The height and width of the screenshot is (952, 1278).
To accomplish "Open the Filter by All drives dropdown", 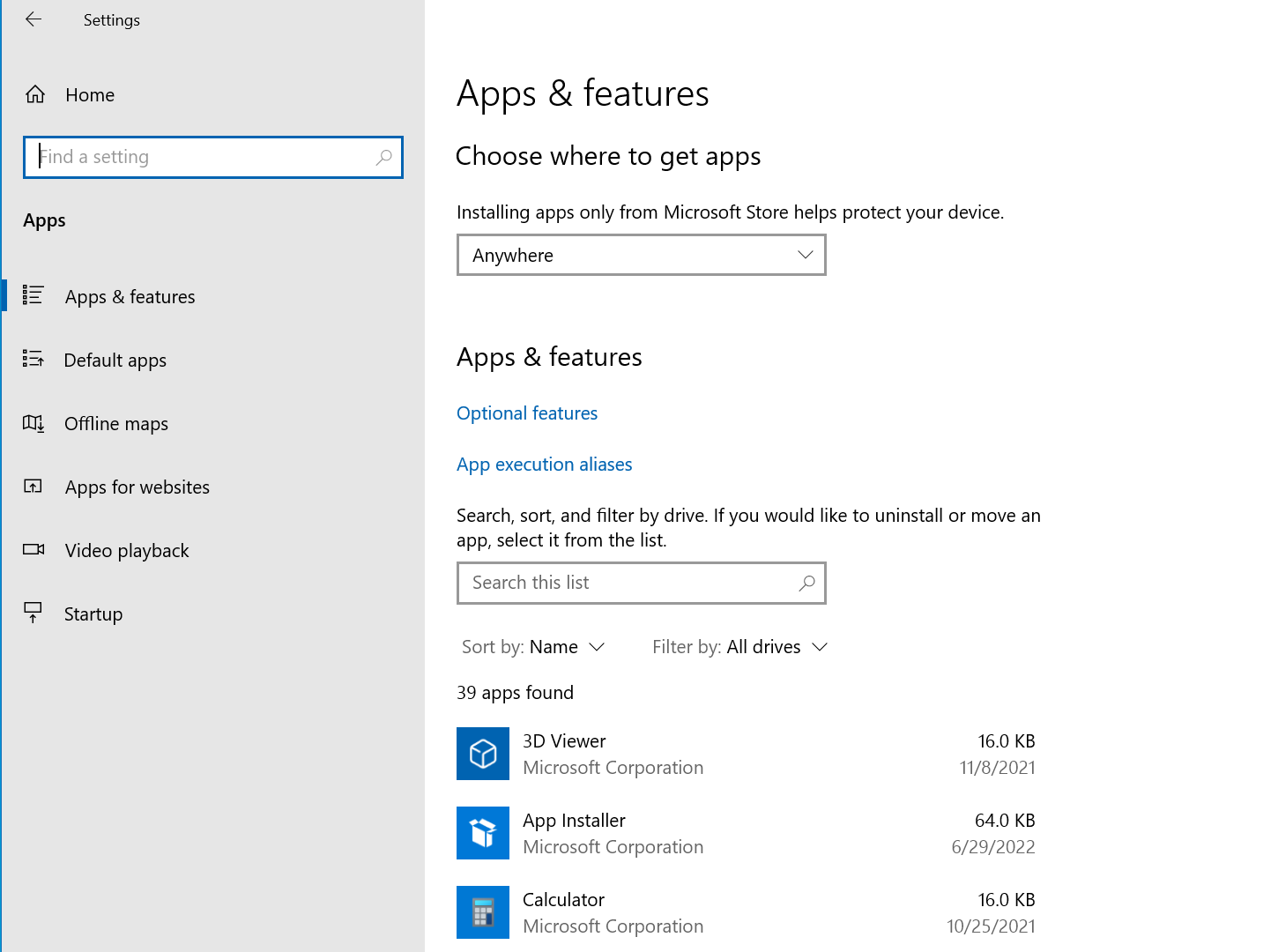I will click(776, 646).
